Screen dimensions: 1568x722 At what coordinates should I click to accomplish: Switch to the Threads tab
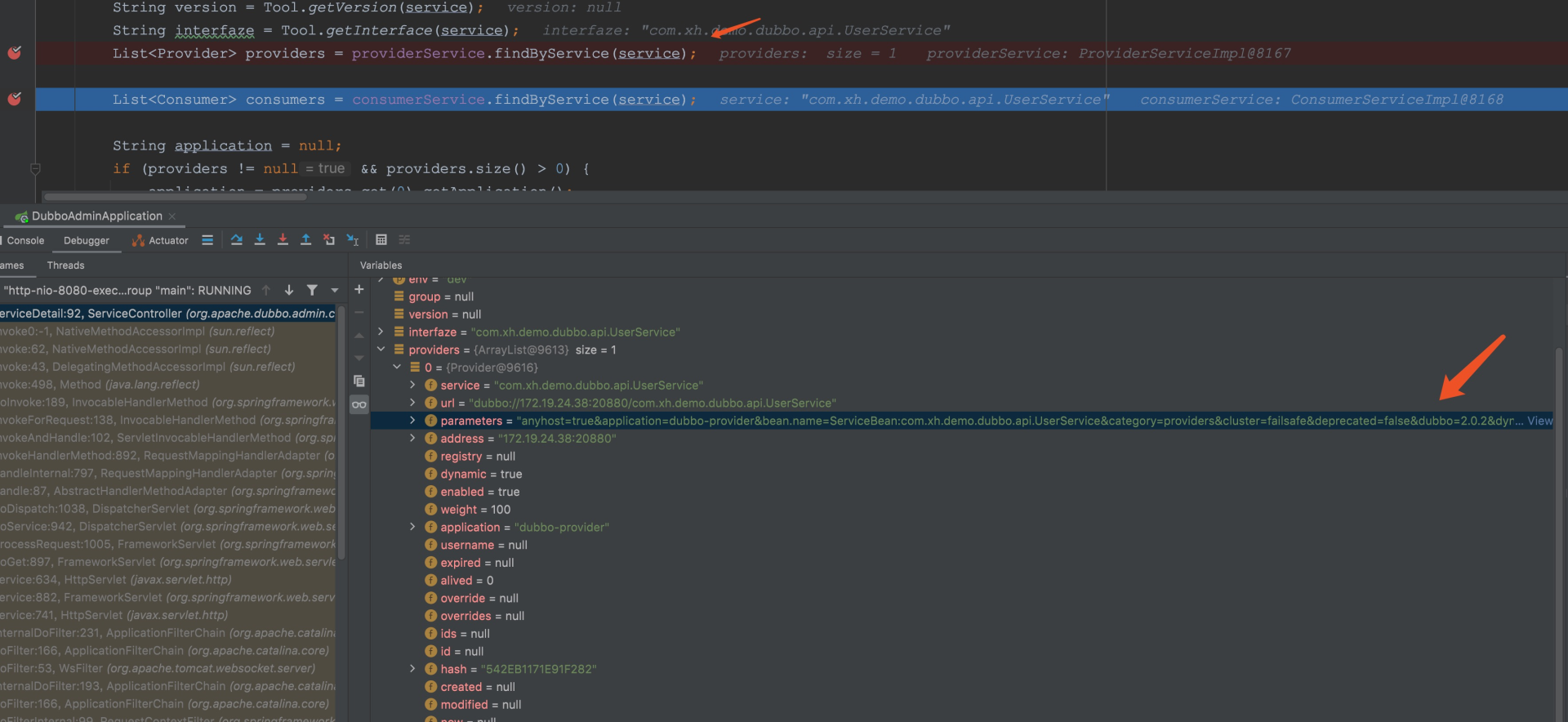[x=65, y=265]
